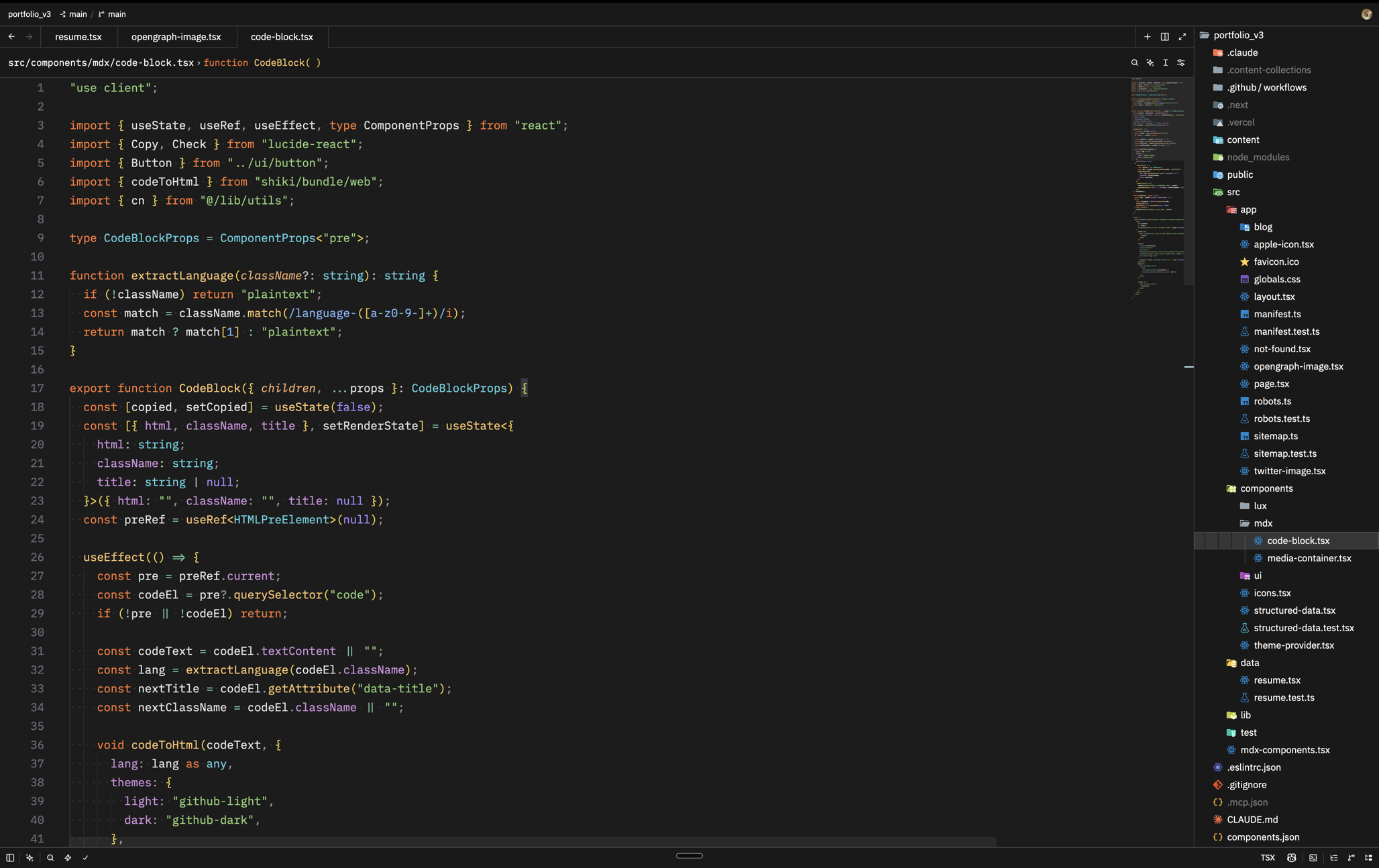
Task: Toggle the left dock panel icon
Action: tap(10, 857)
